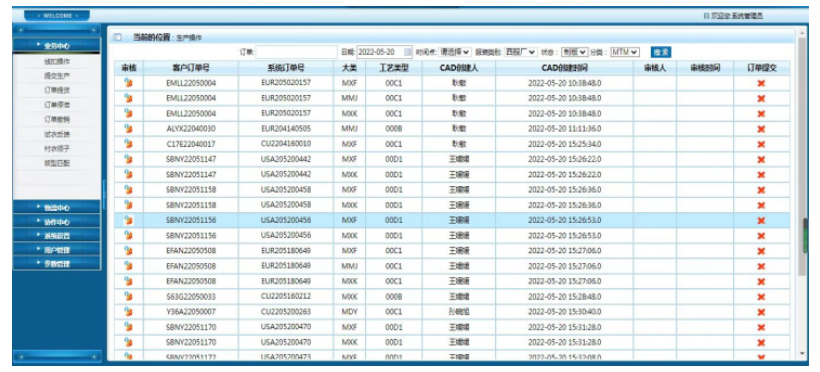Click red X for SBNY22051158 MXF row
820x372 pixels.
(x=761, y=190)
